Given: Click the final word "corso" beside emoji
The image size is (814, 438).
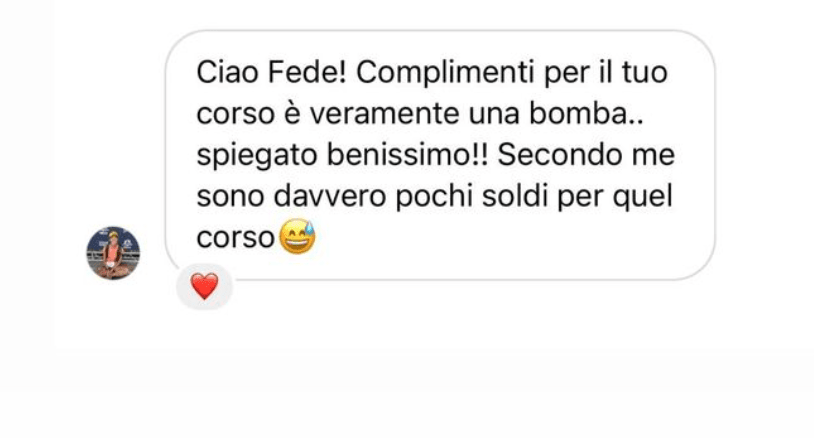Looking at the screenshot, I should point(236,239).
